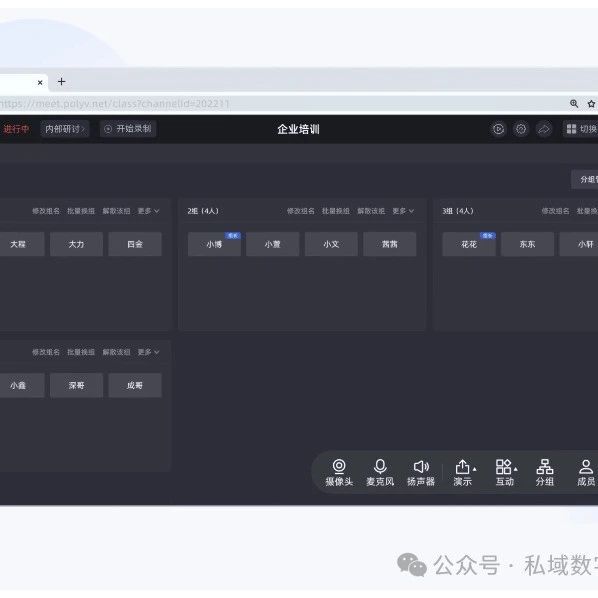
Task: Click 解散该组 in the group containing 深哥
Action: pos(116,352)
